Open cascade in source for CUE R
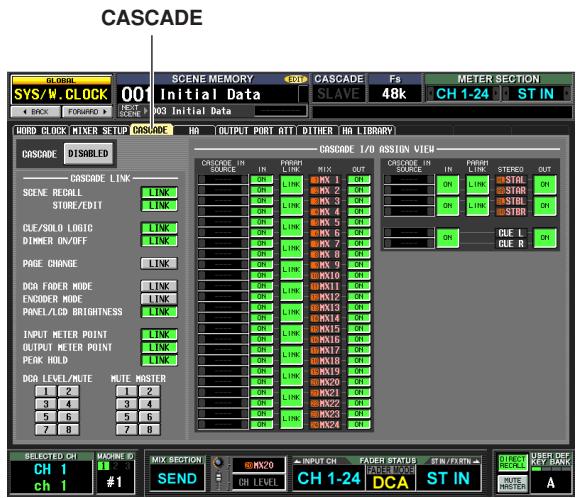This screenshot has width=576, height=498. pos(409,243)
